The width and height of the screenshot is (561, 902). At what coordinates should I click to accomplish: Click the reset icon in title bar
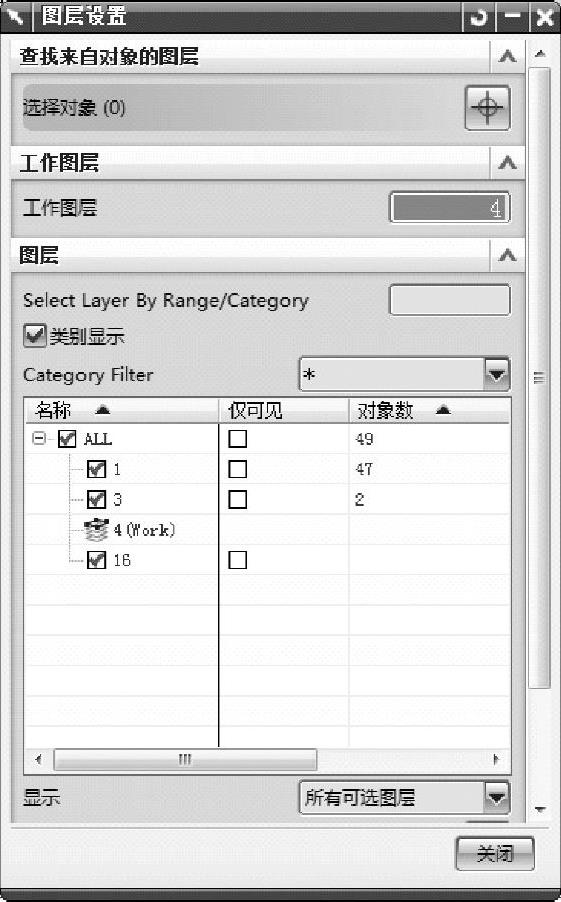pyautogui.click(x=478, y=17)
